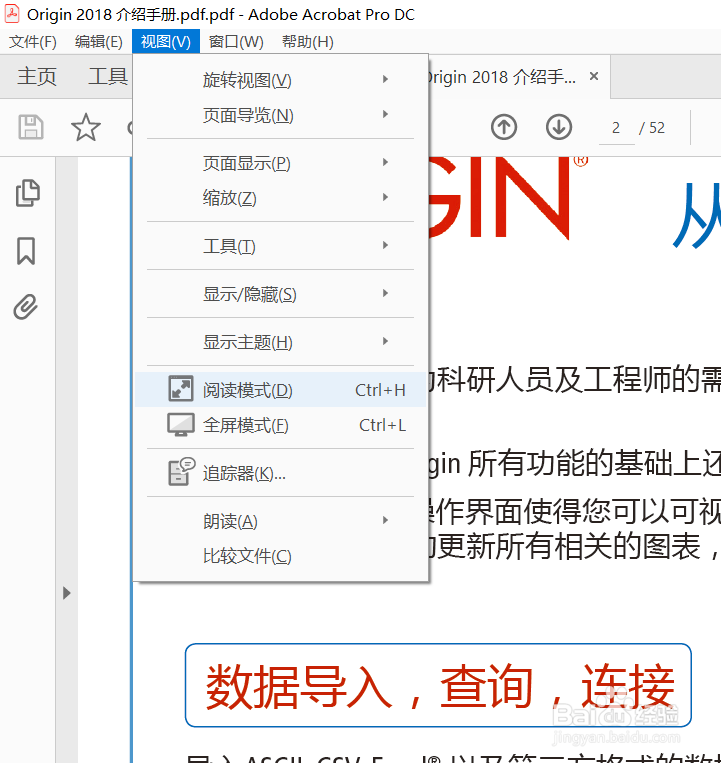
Task: Open 缩放(Z) menu entry
Action: (280, 198)
